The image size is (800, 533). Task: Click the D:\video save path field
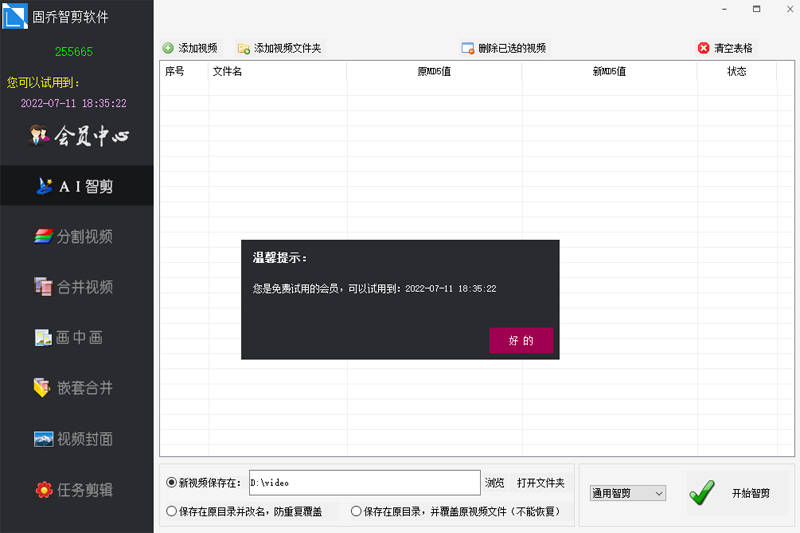(363, 483)
